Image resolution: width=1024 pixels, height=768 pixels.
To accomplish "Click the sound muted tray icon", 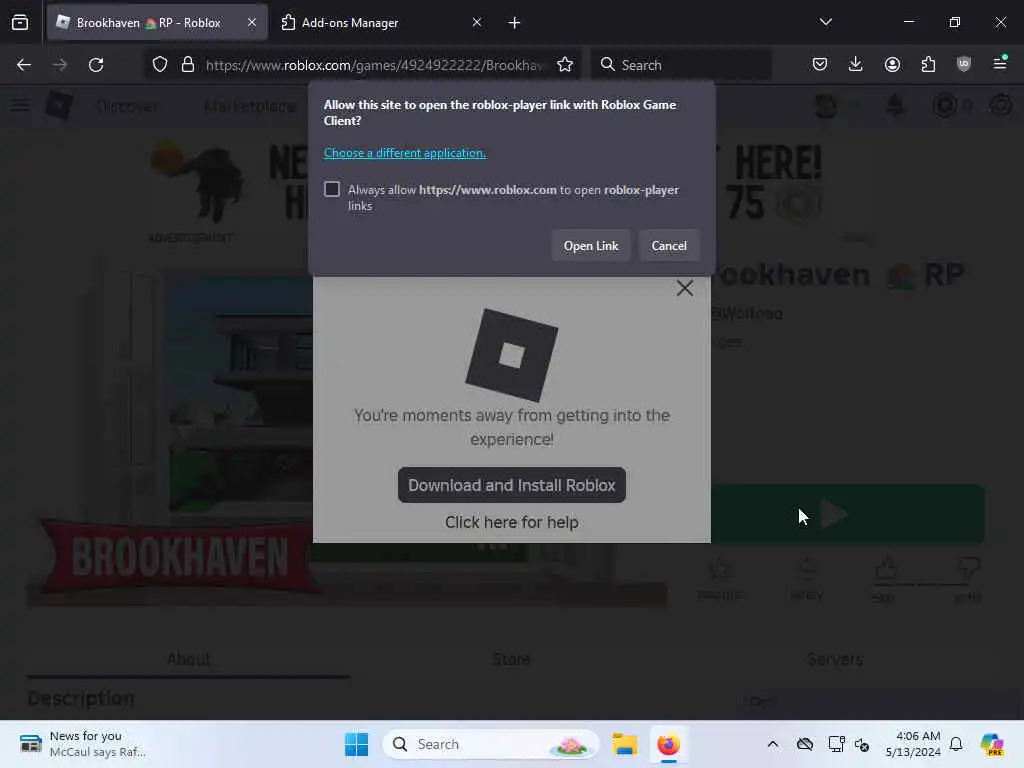I will click(x=862, y=744).
